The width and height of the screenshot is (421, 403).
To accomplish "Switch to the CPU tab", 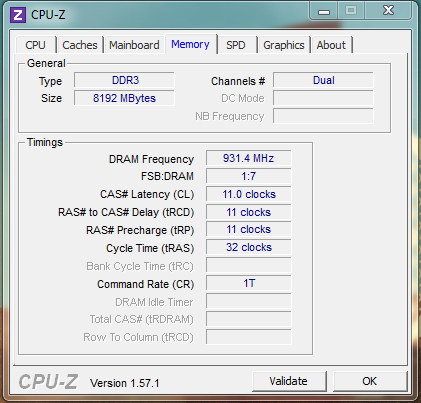I will coord(36,45).
